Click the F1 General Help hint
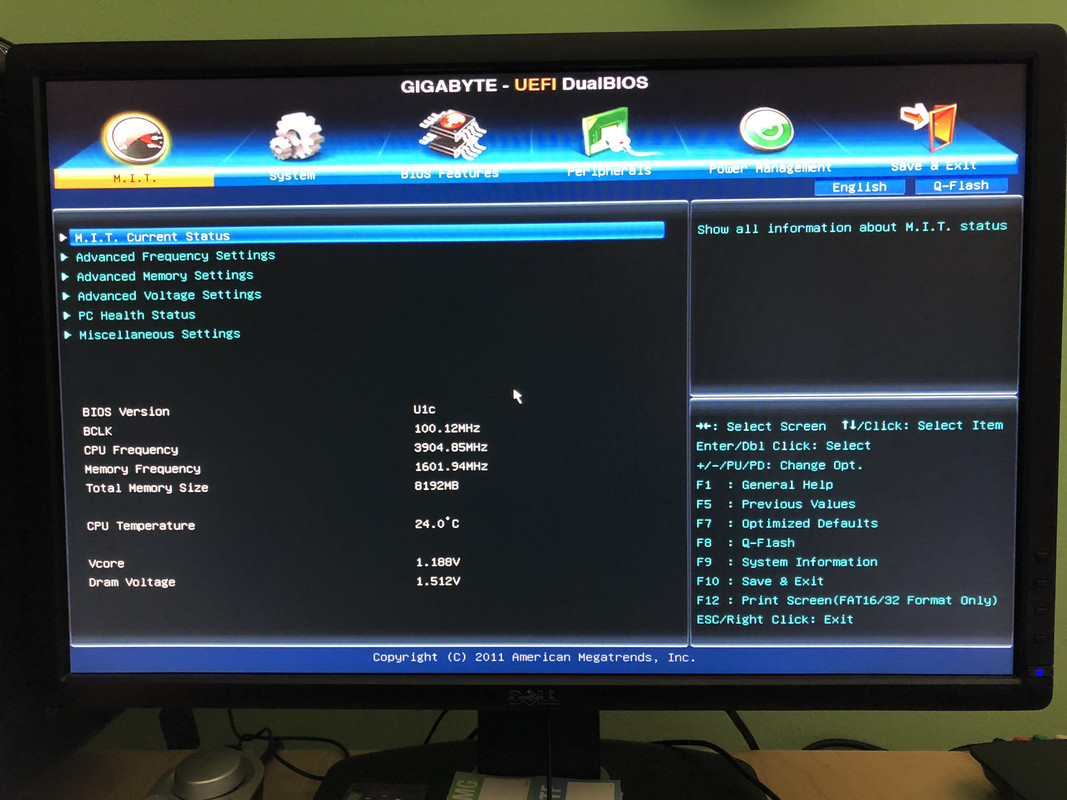Viewport: 1067px width, 800px height. pos(765,484)
